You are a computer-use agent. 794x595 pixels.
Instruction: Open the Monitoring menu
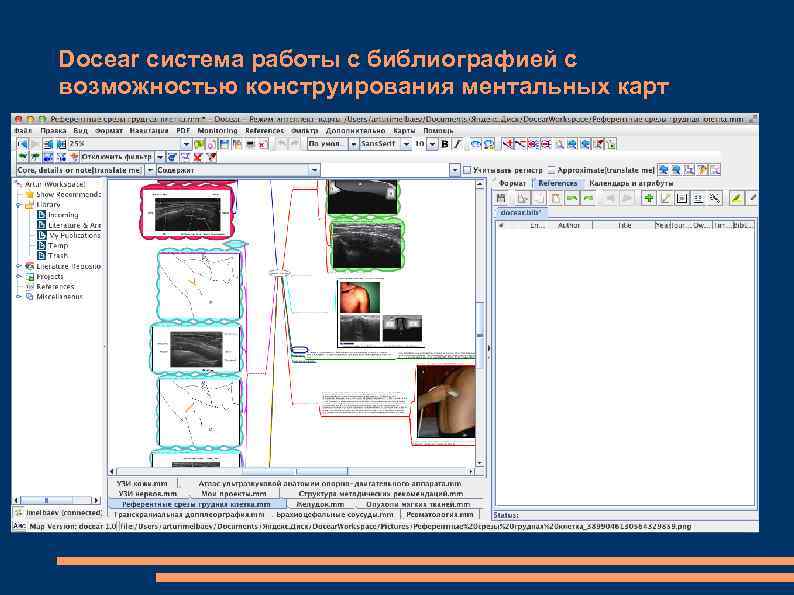pyautogui.click(x=217, y=131)
